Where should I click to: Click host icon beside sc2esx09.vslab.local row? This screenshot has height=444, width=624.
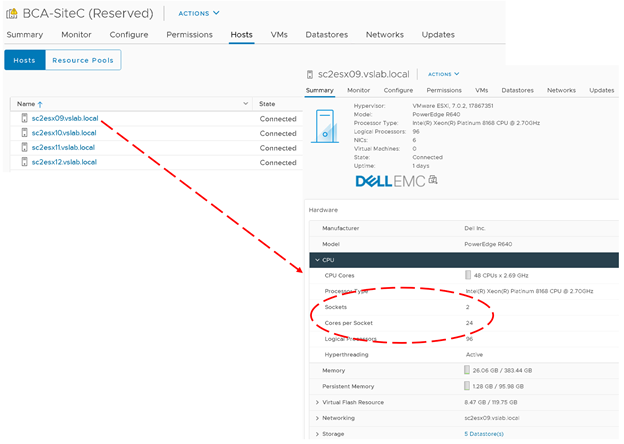coord(24,118)
